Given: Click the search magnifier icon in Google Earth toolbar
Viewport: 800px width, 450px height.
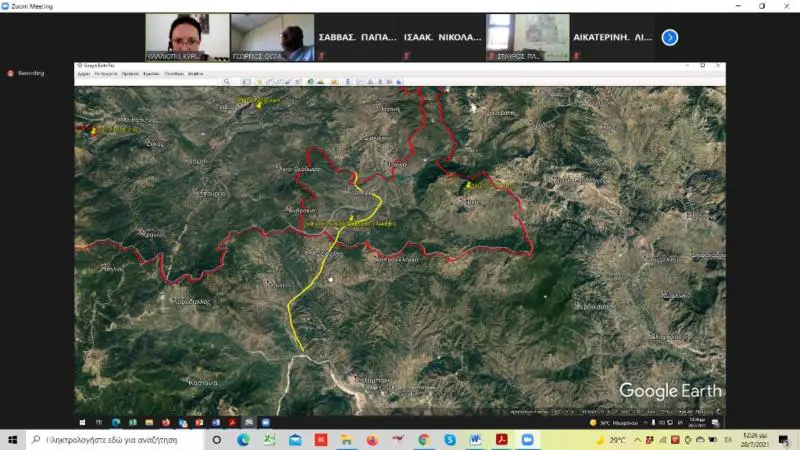Looking at the screenshot, I should point(227,82).
